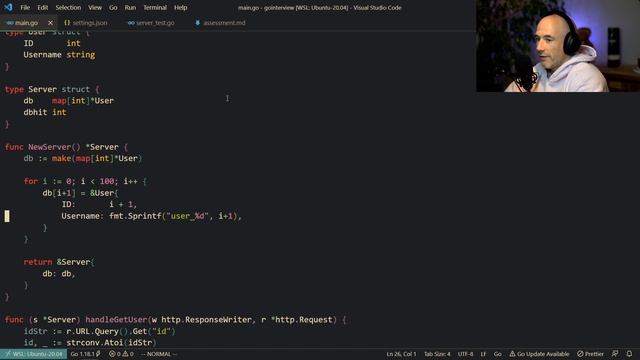Viewport: 640px width, 360px height.
Task: Open the File menu
Action: [x=25, y=7]
